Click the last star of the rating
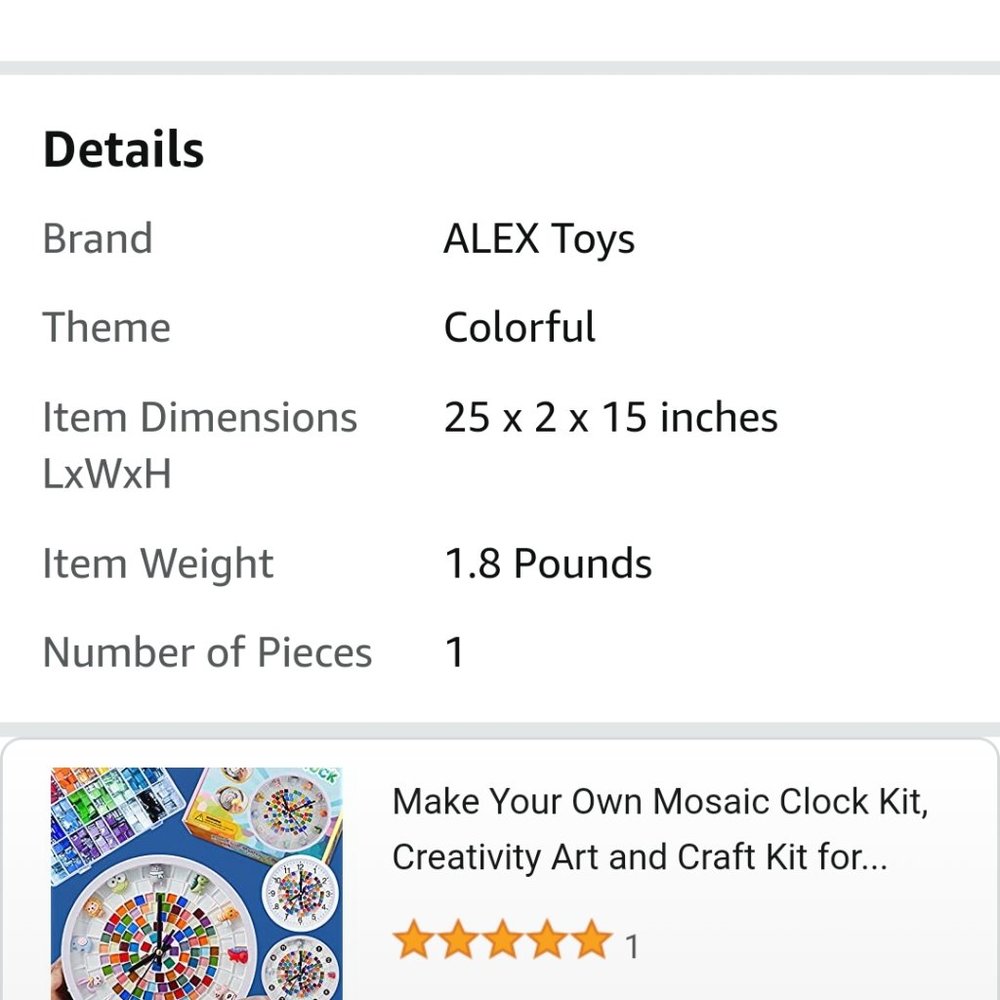This screenshot has height=1000, width=1000. pyautogui.click(x=589, y=940)
